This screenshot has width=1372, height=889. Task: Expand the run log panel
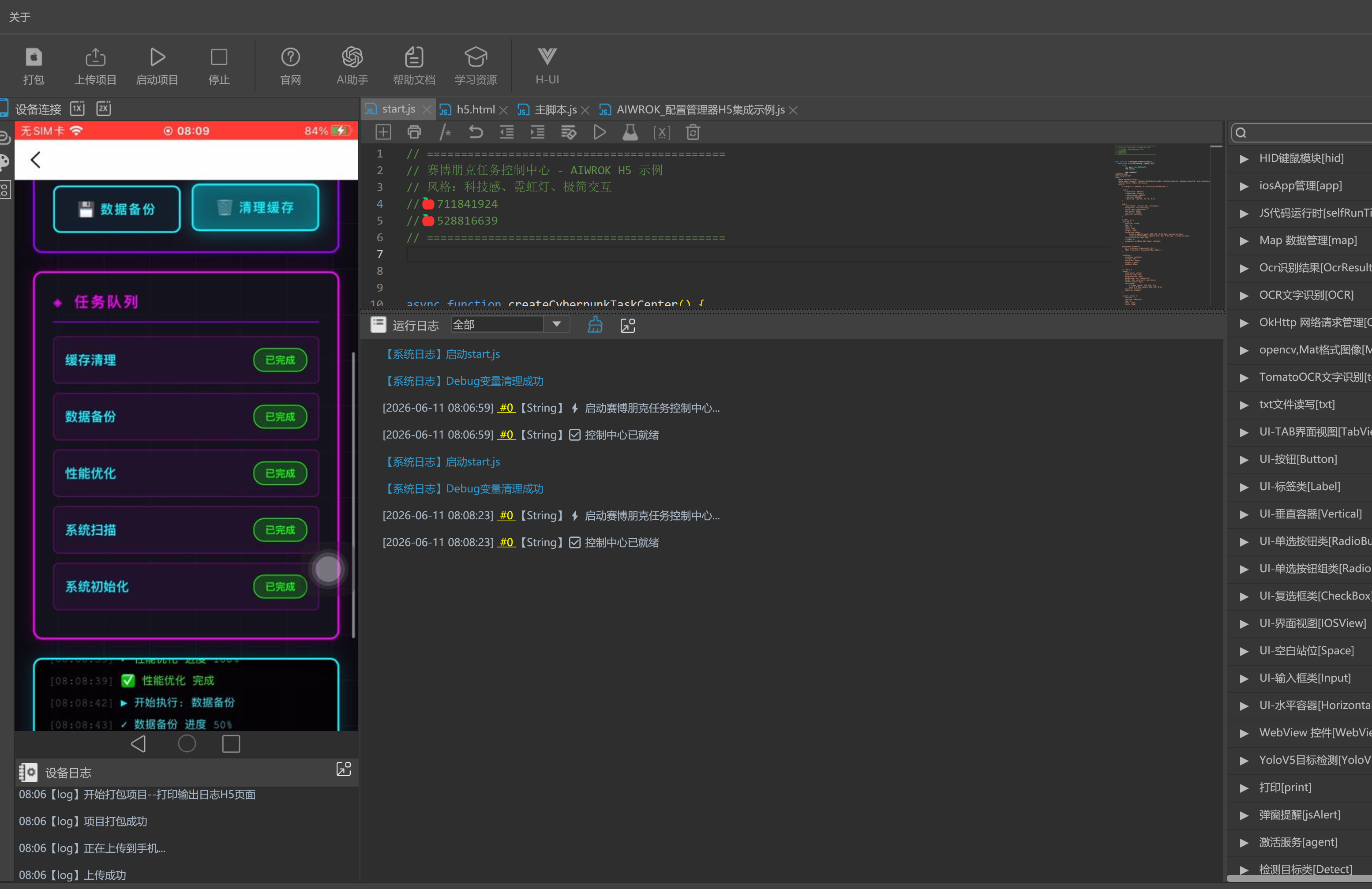coord(628,326)
